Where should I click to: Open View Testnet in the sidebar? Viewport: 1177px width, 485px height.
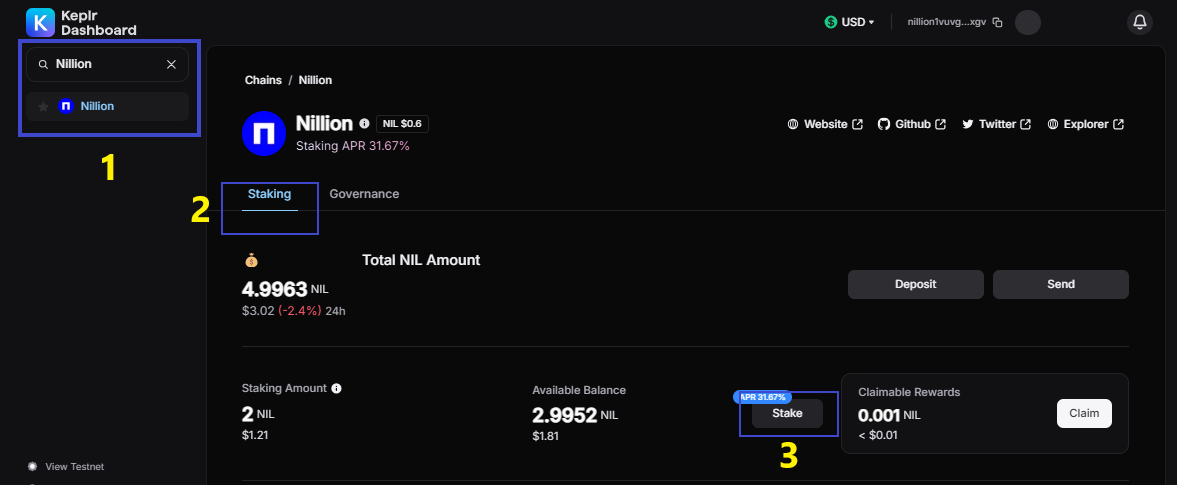[x=65, y=467]
